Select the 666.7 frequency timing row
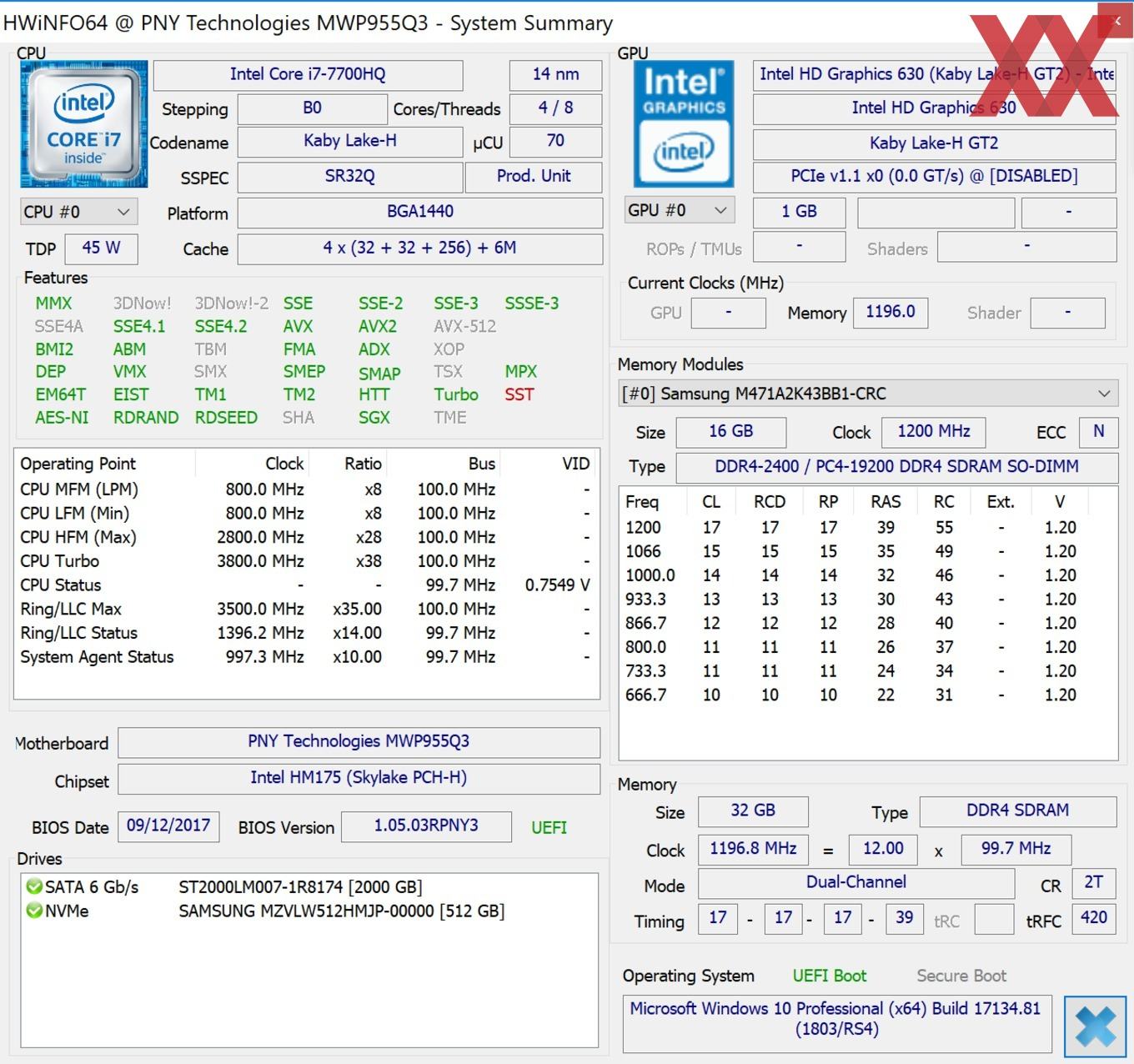Viewport: 1134px width, 1064px height. [x=867, y=695]
